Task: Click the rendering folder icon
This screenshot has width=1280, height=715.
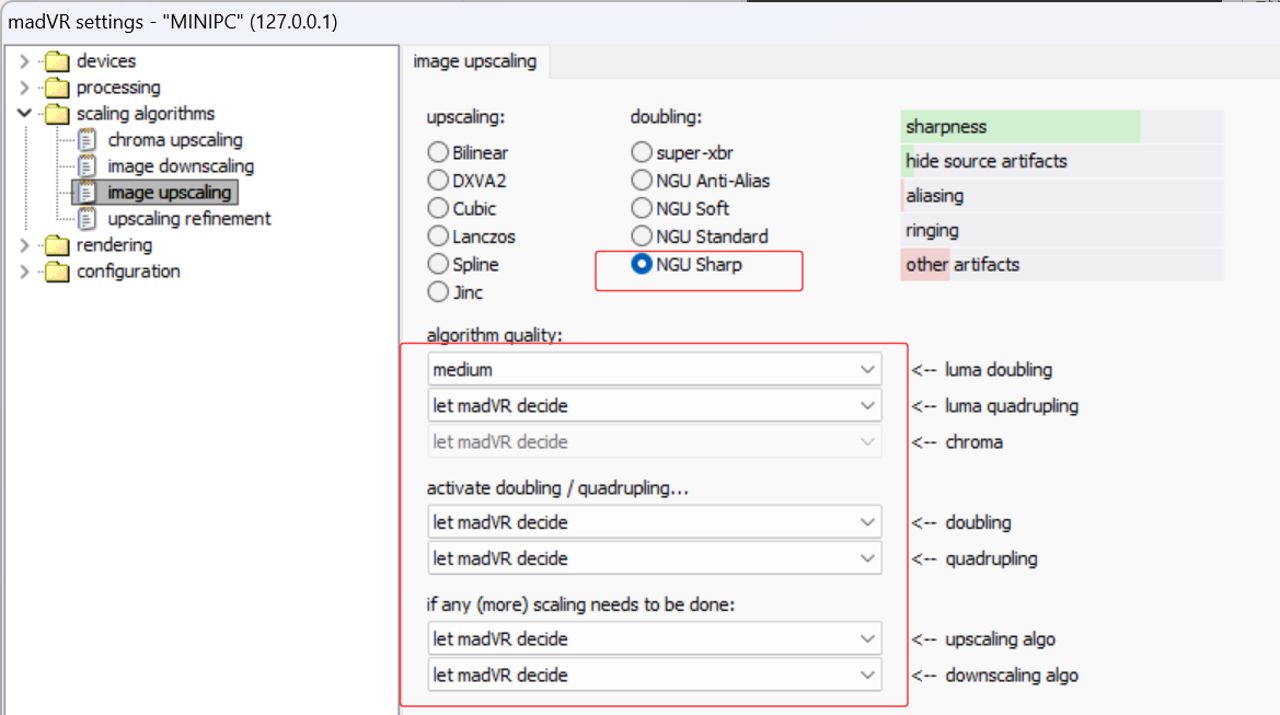Action: click(x=59, y=246)
